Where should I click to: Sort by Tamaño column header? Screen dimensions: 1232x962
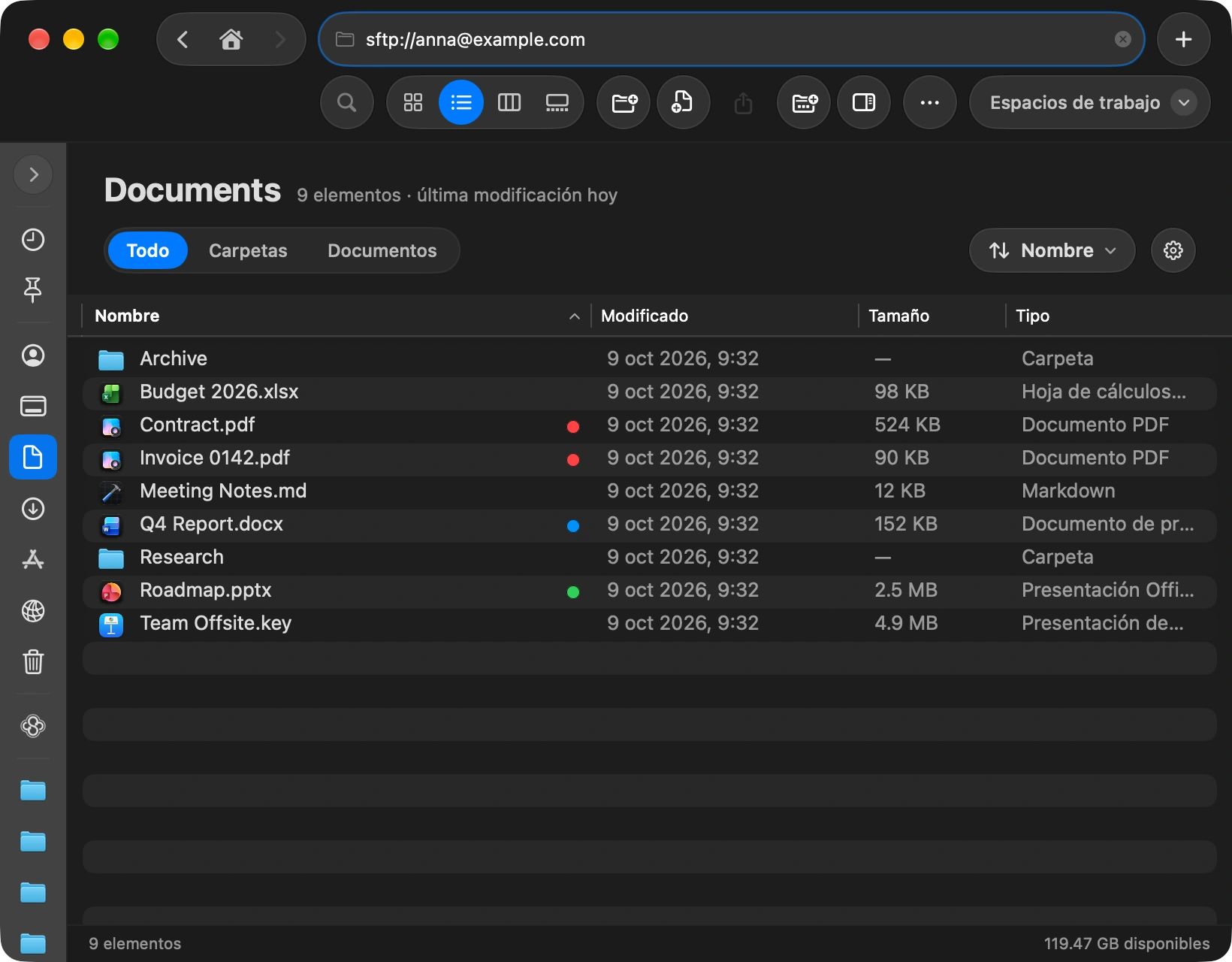click(x=932, y=316)
